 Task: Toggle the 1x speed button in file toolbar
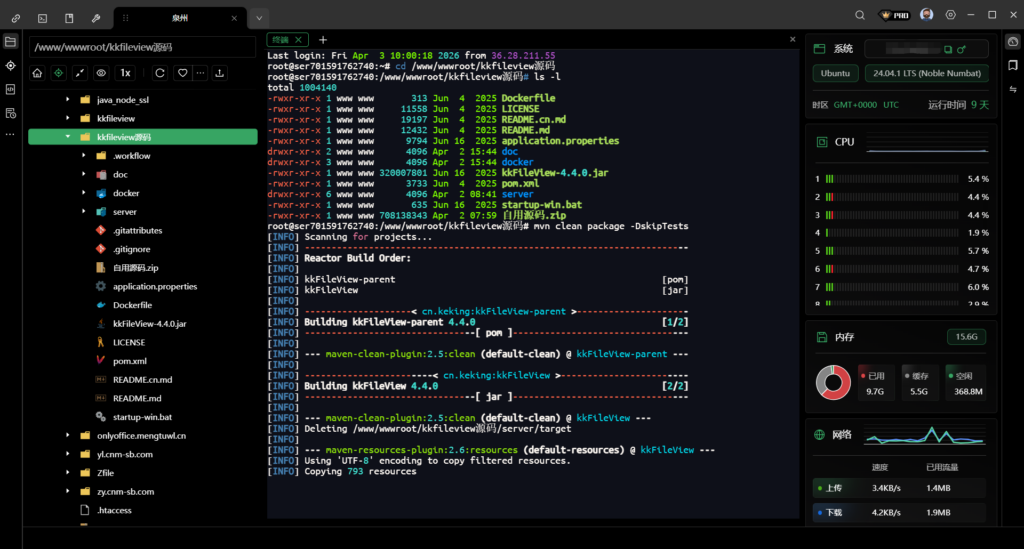pyautogui.click(x=125, y=73)
